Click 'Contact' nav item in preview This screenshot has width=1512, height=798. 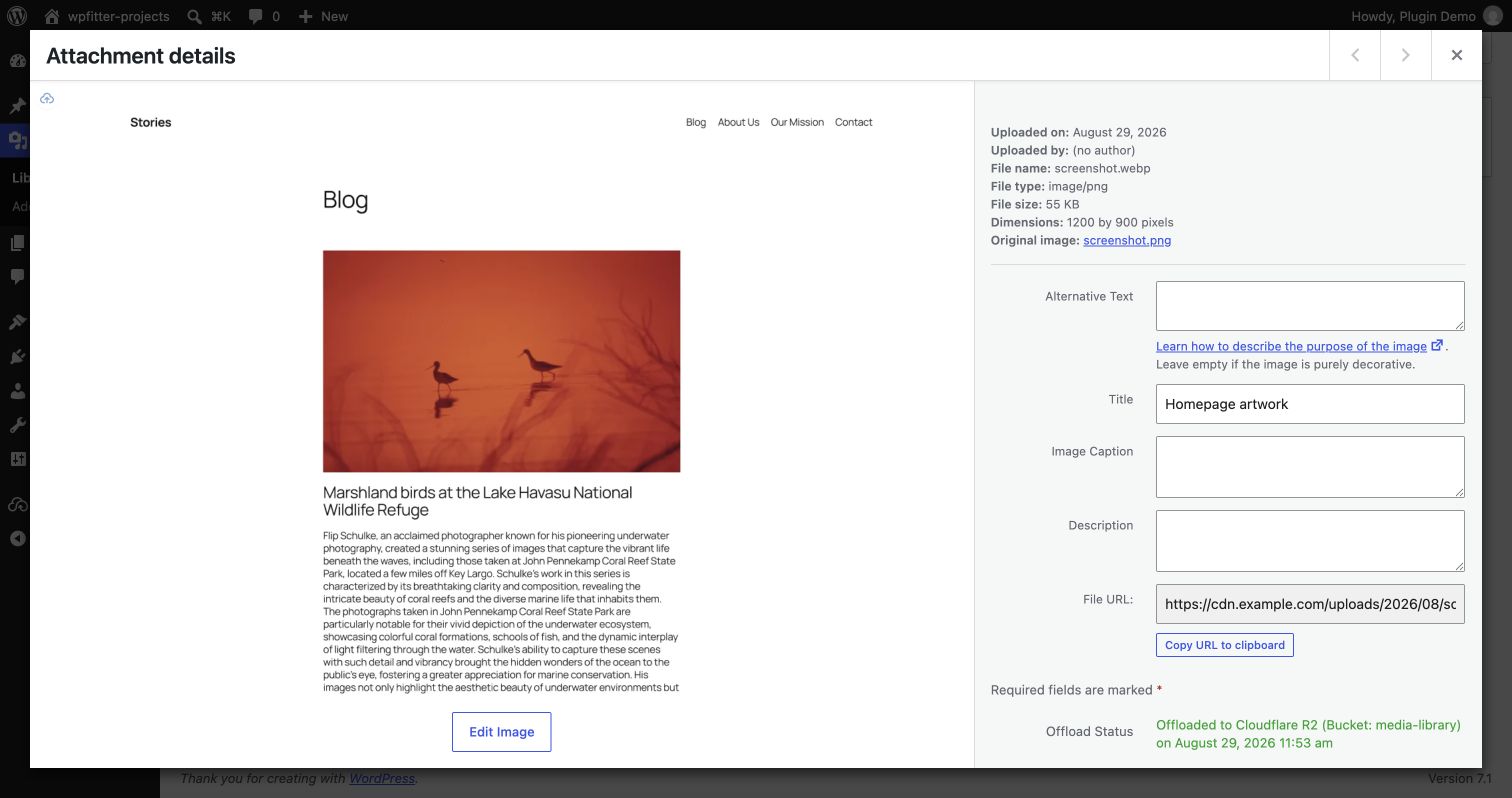click(x=853, y=122)
